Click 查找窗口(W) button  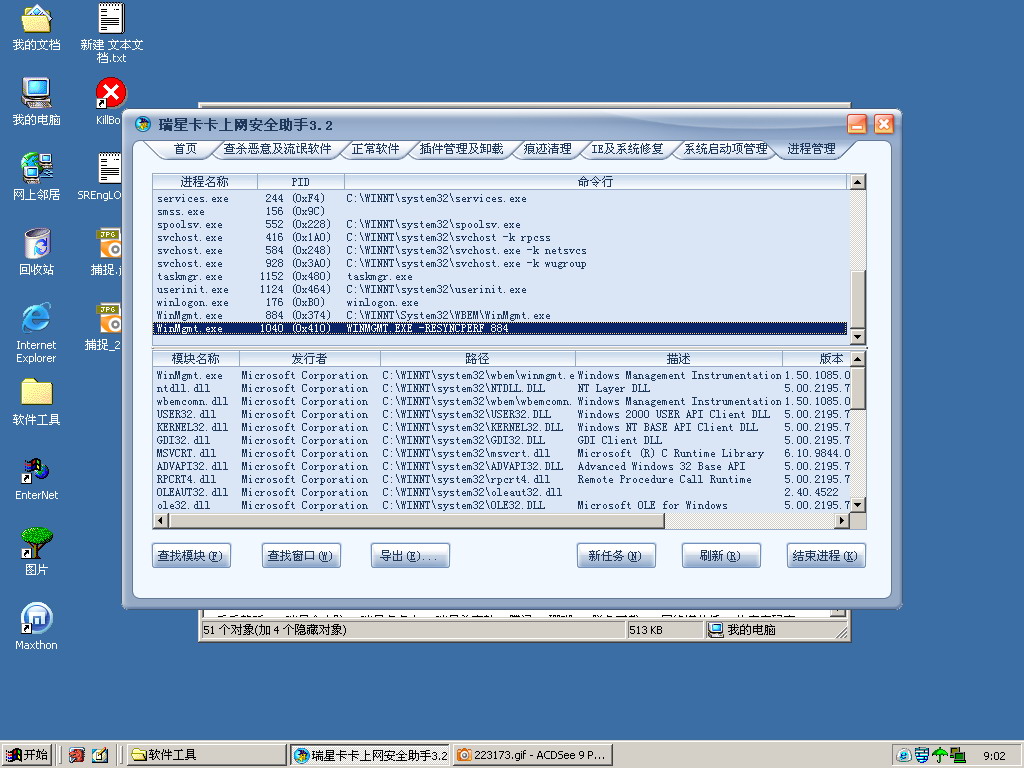[301, 556]
